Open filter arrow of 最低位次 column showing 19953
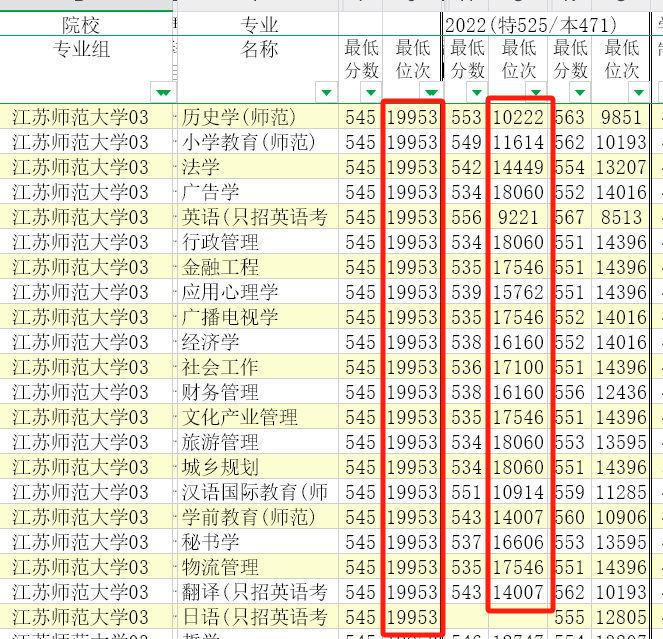This screenshot has width=663, height=639. [431, 93]
